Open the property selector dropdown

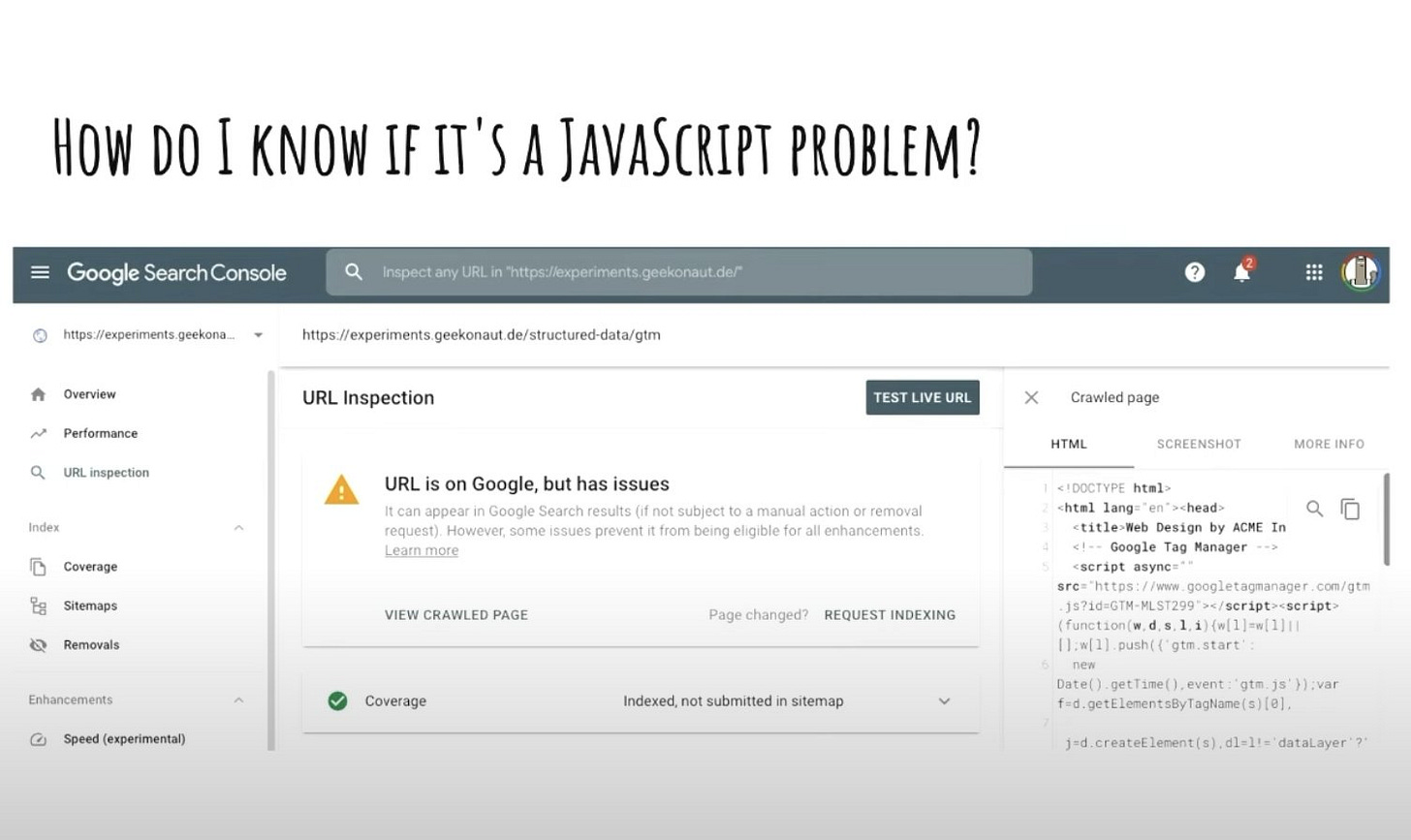pos(258,335)
